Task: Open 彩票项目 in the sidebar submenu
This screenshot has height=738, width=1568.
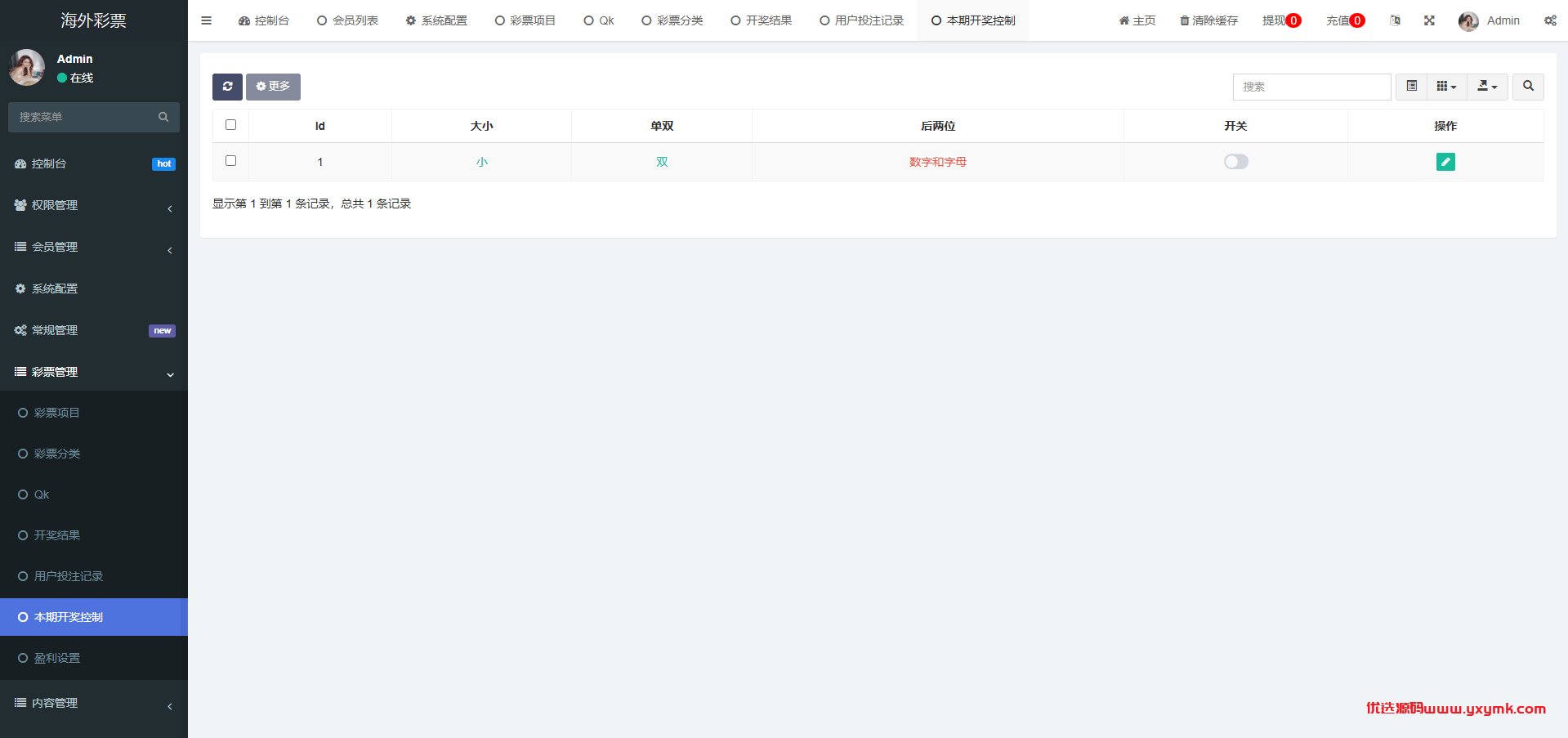Action: [x=94, y=413]
